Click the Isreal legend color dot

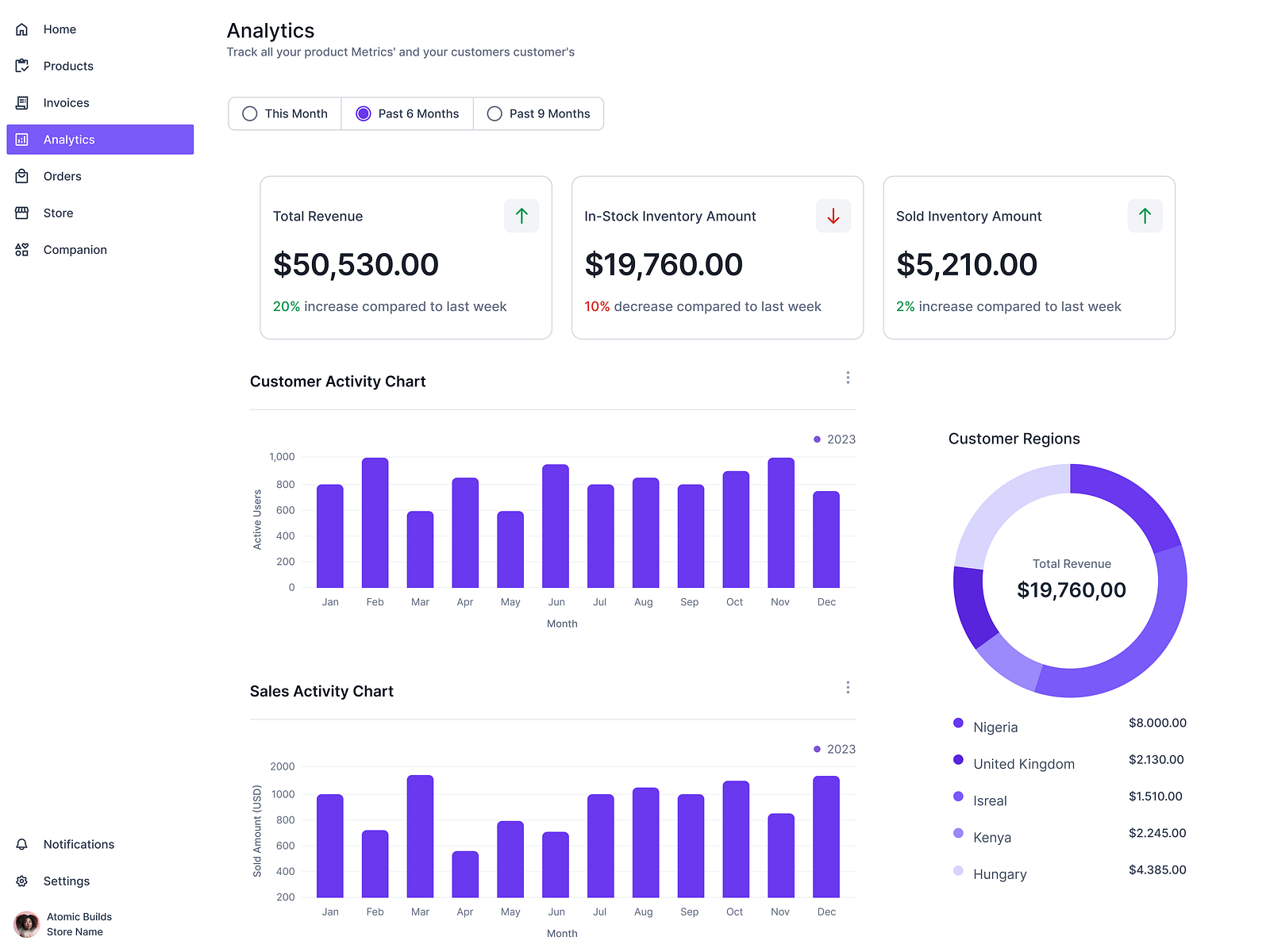pyautogui.click(x=958, y=797)
